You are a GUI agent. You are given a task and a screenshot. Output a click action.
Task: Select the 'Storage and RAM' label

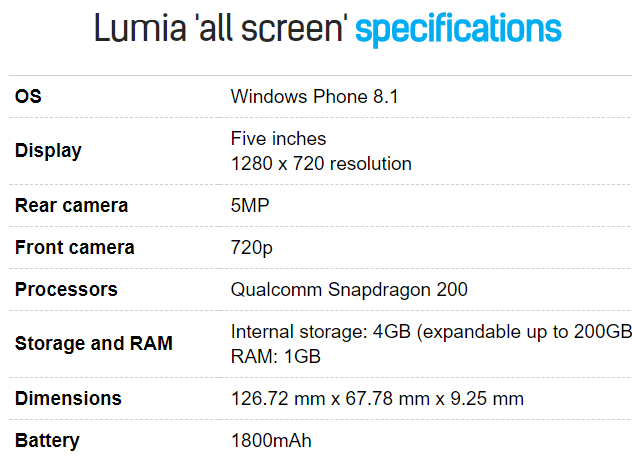(x=94, y=343)
